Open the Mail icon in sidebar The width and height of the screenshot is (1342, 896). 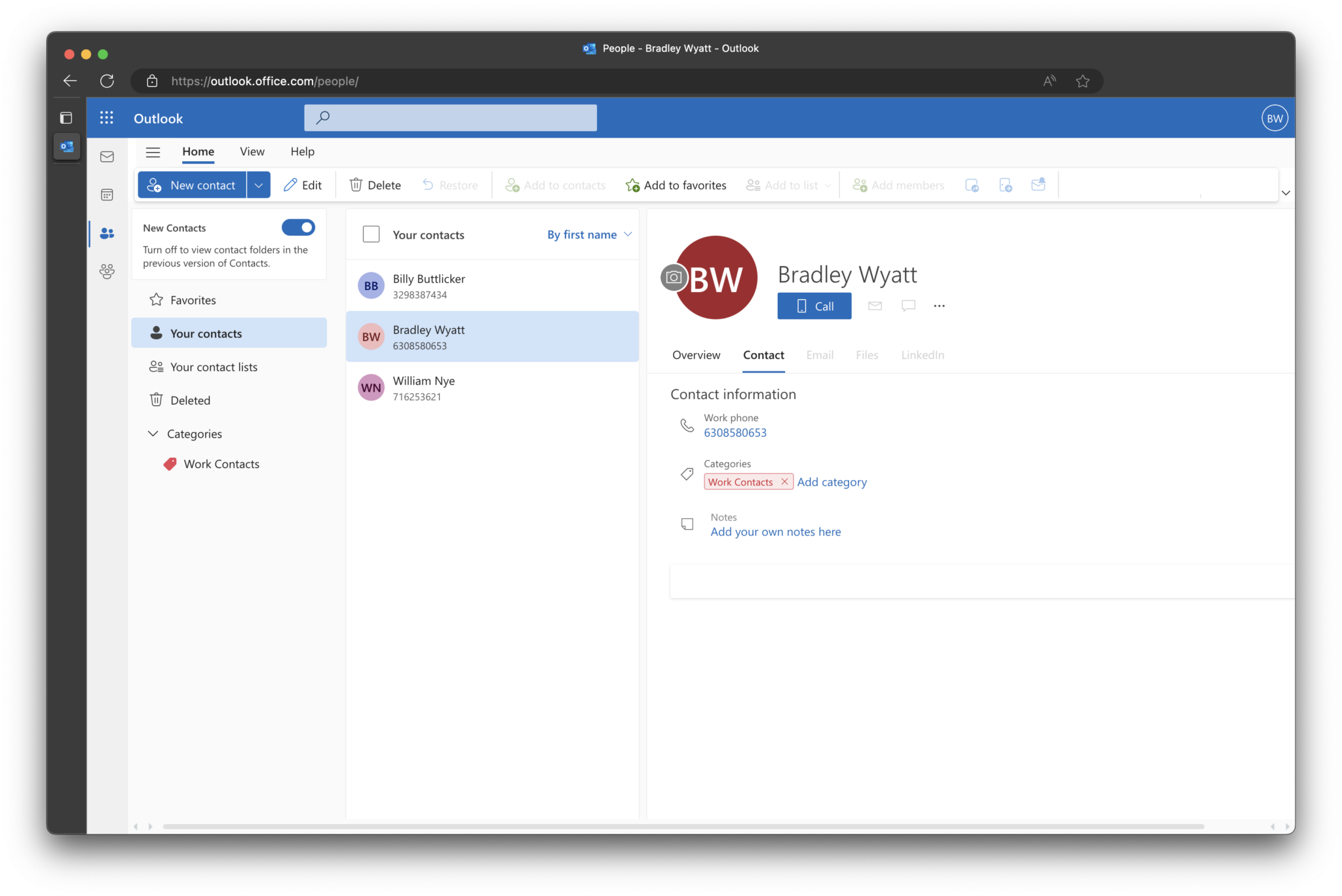[107, 157]
